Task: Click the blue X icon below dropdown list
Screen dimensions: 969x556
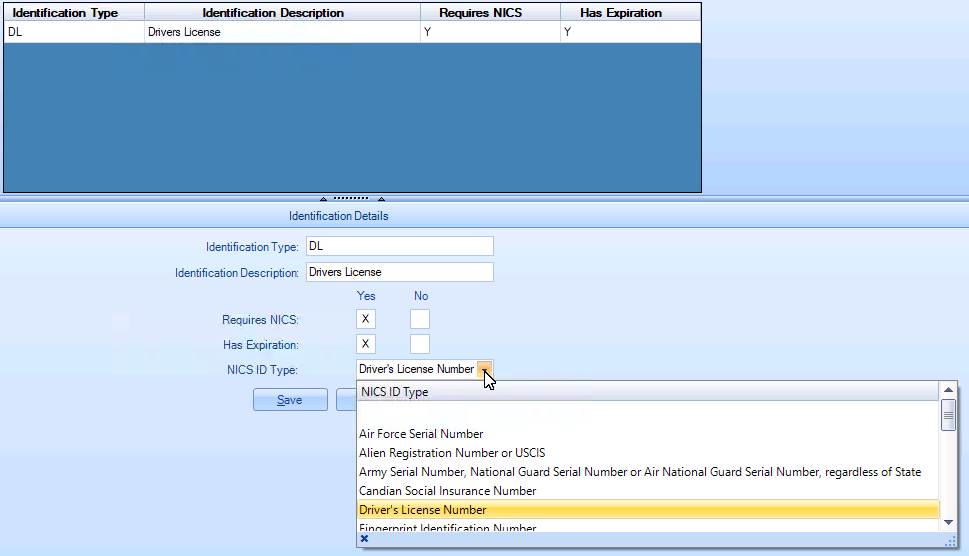Action: point(364,539)
